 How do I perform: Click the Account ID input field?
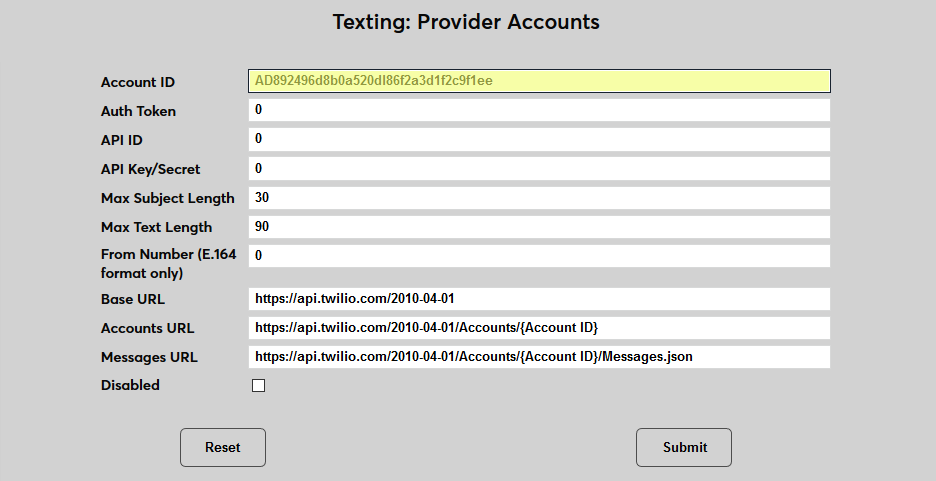point(539,81)
